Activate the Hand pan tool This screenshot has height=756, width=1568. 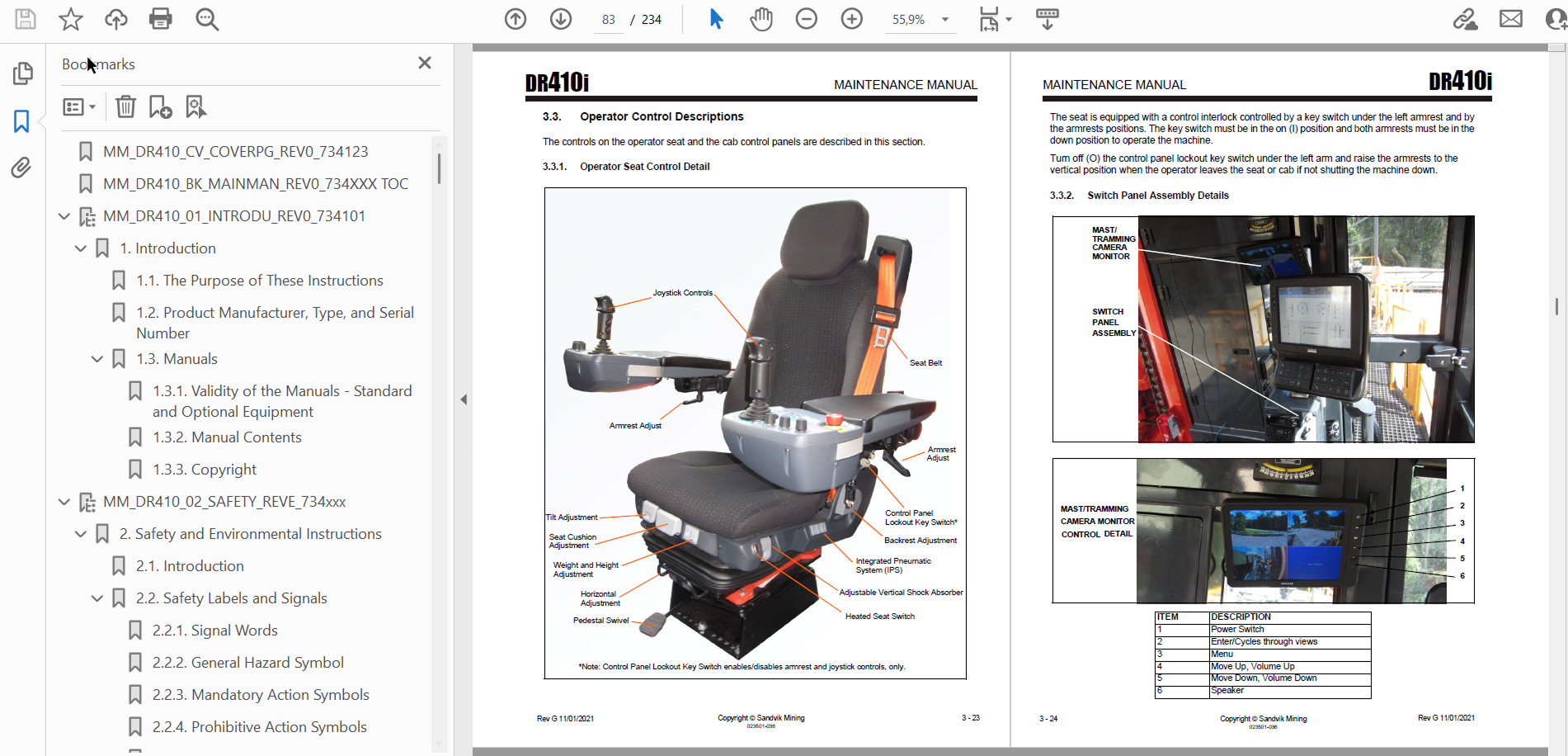pos(760,19)
